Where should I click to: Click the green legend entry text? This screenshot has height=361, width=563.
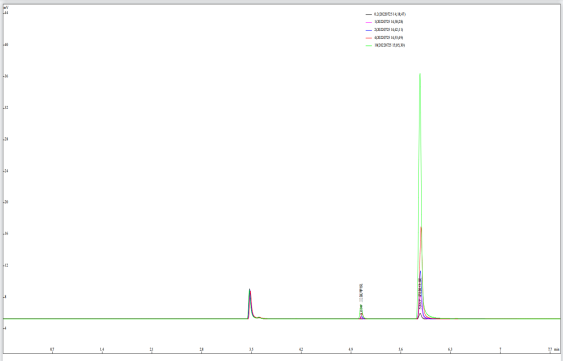pos(390,46)
